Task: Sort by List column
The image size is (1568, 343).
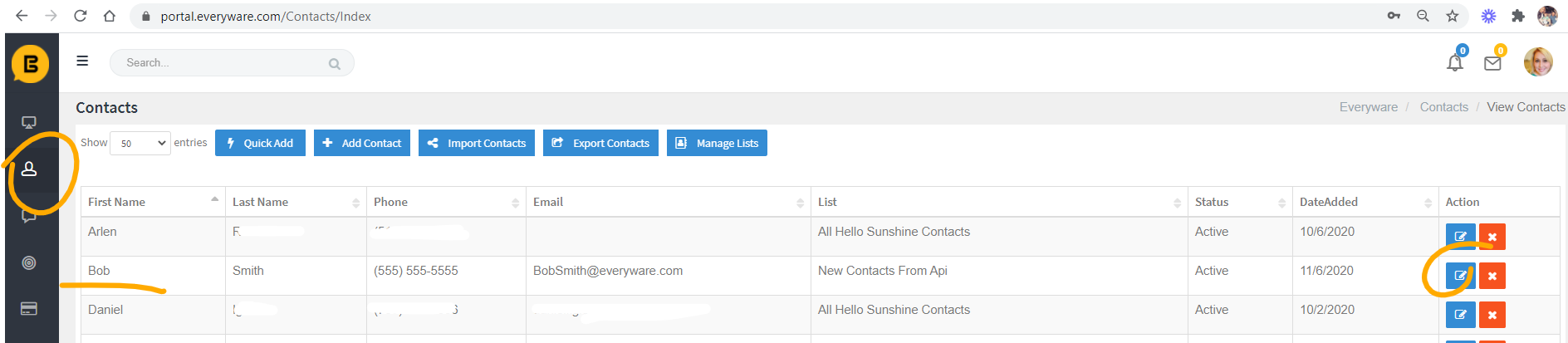Action: pyautogui.click(x=999, y=202)
